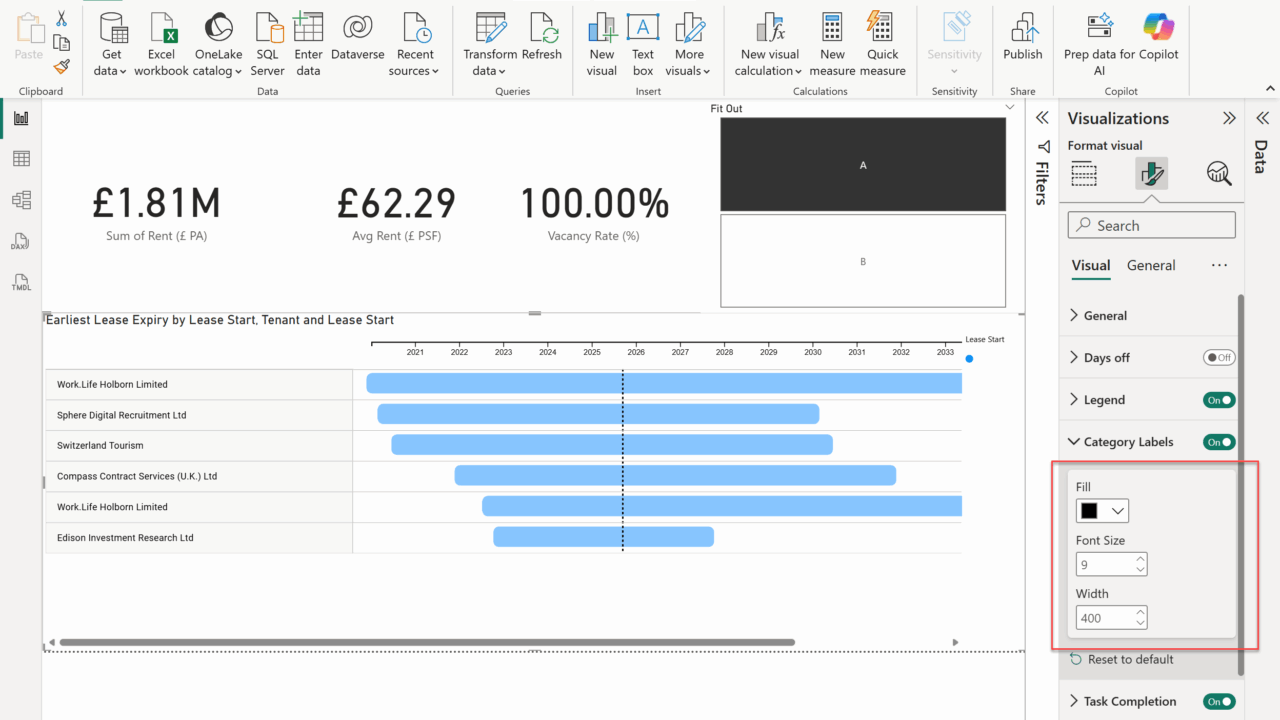Select the Format painter brush icon
Image resolution: width=1280 pixels, height=720 pixels.
point(62,66)
